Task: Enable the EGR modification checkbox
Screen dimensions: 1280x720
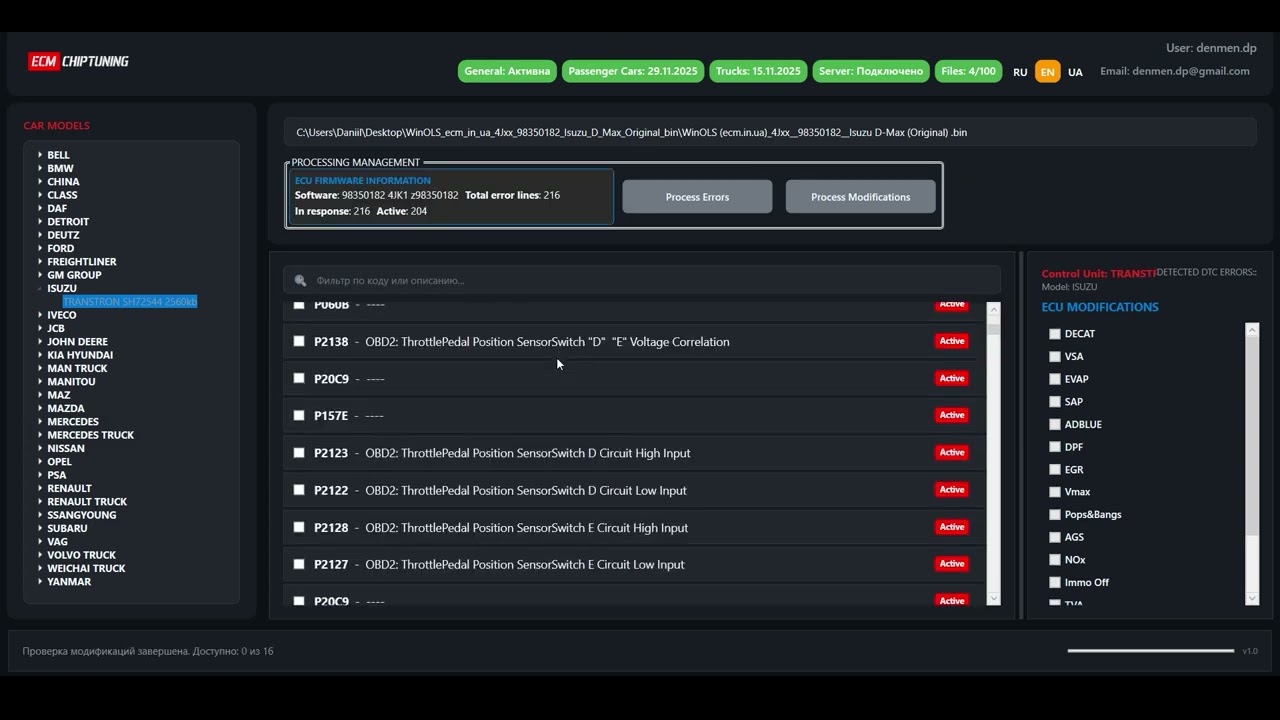Action: tap(1055, 469)
